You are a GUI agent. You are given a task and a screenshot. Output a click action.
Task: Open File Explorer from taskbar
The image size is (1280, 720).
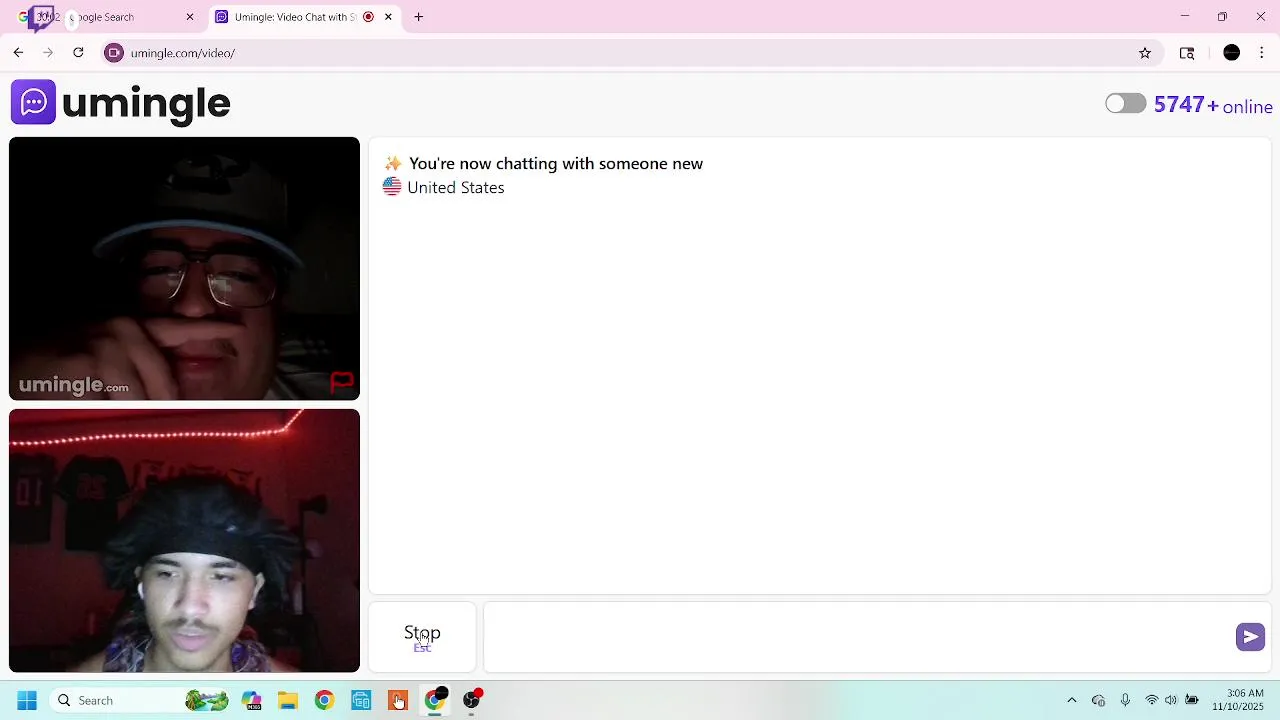(x=288, y=701)
